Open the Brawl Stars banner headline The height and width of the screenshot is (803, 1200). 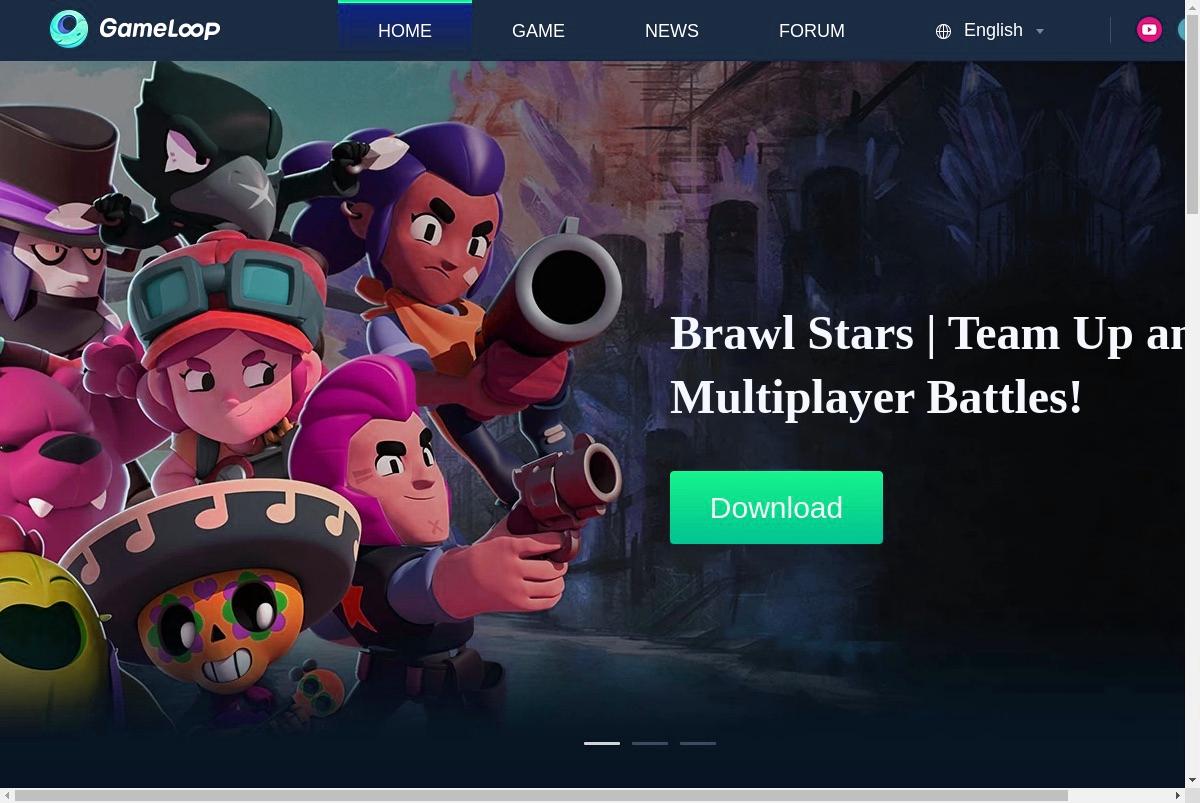point(927,365)
